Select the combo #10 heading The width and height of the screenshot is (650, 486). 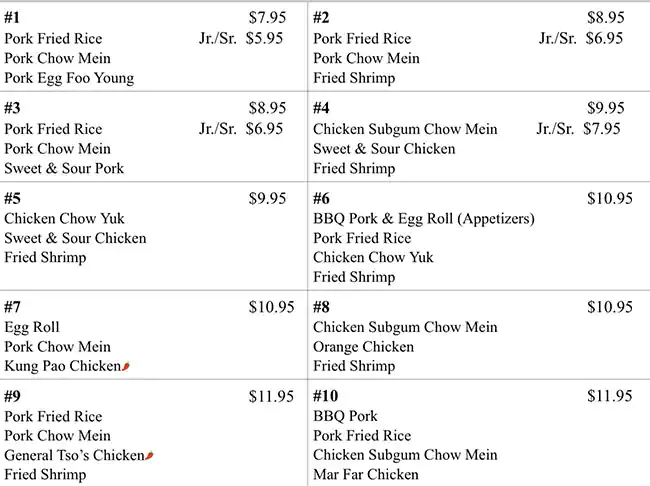pyautogui.click(x=327, y=396)
